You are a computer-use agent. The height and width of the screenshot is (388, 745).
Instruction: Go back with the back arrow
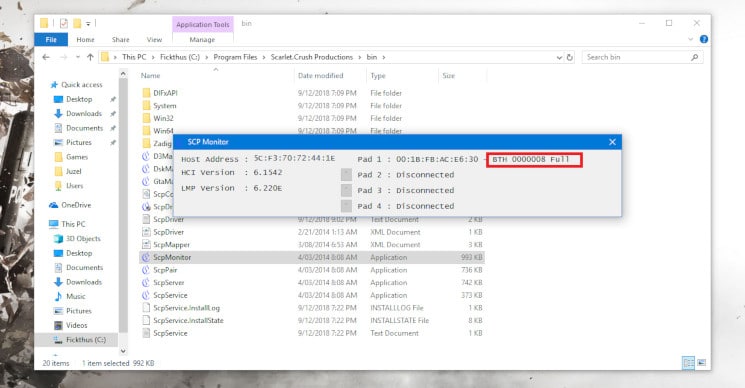pyautogui.click(x=46, y=57)
